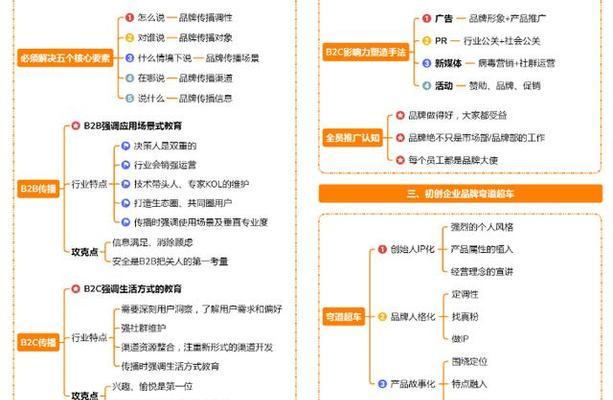Image resolution: width=613 pixels, height=400 pixels.
Task: Select the orange B2C传播 node
Action: [38, 343]
